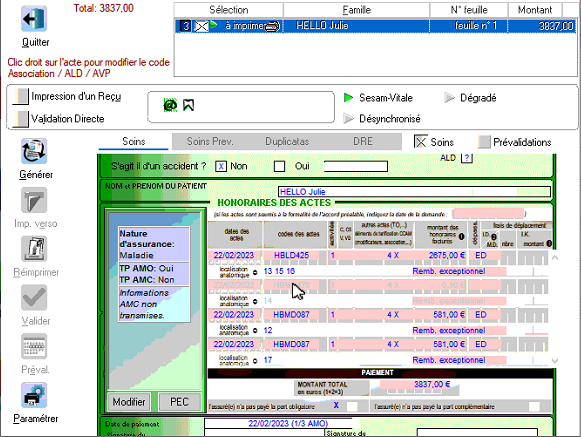Toggle the 'part complémentaire' not-paid checkbox
This screenshot has width=581, height=437.
(x=534, y=407)
